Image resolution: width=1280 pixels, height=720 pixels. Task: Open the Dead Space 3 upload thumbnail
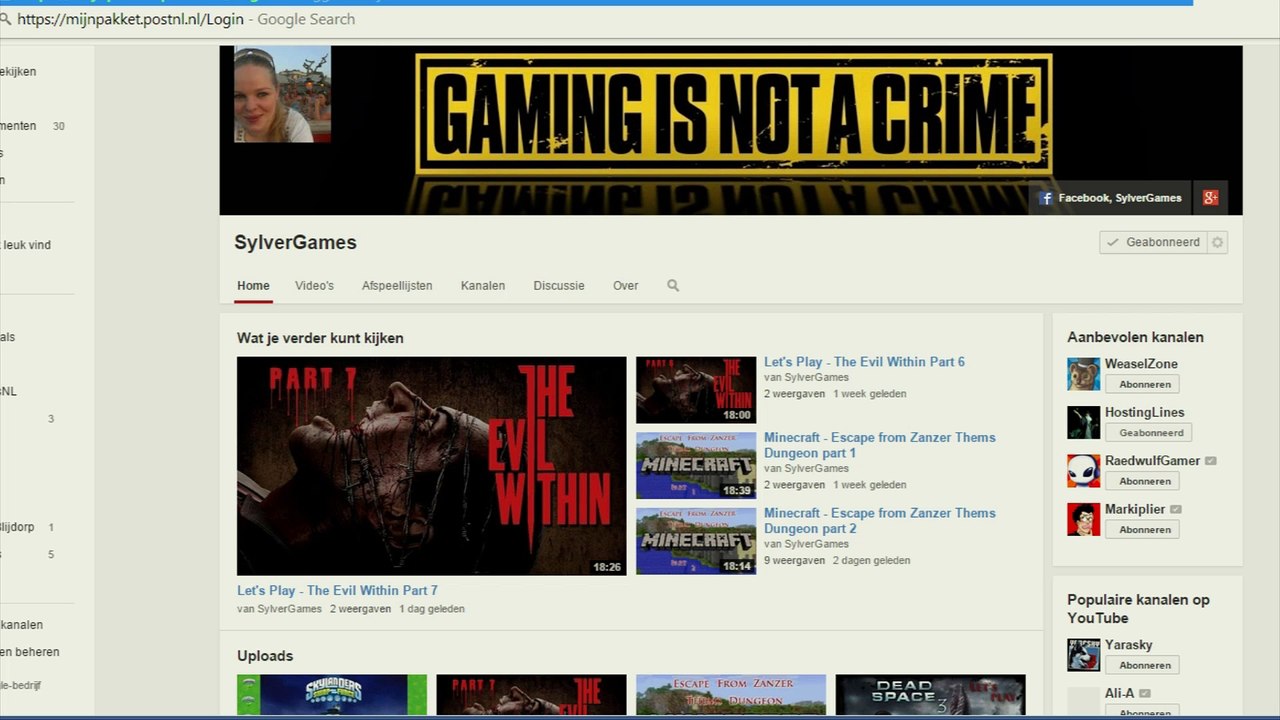coord(931,695)
